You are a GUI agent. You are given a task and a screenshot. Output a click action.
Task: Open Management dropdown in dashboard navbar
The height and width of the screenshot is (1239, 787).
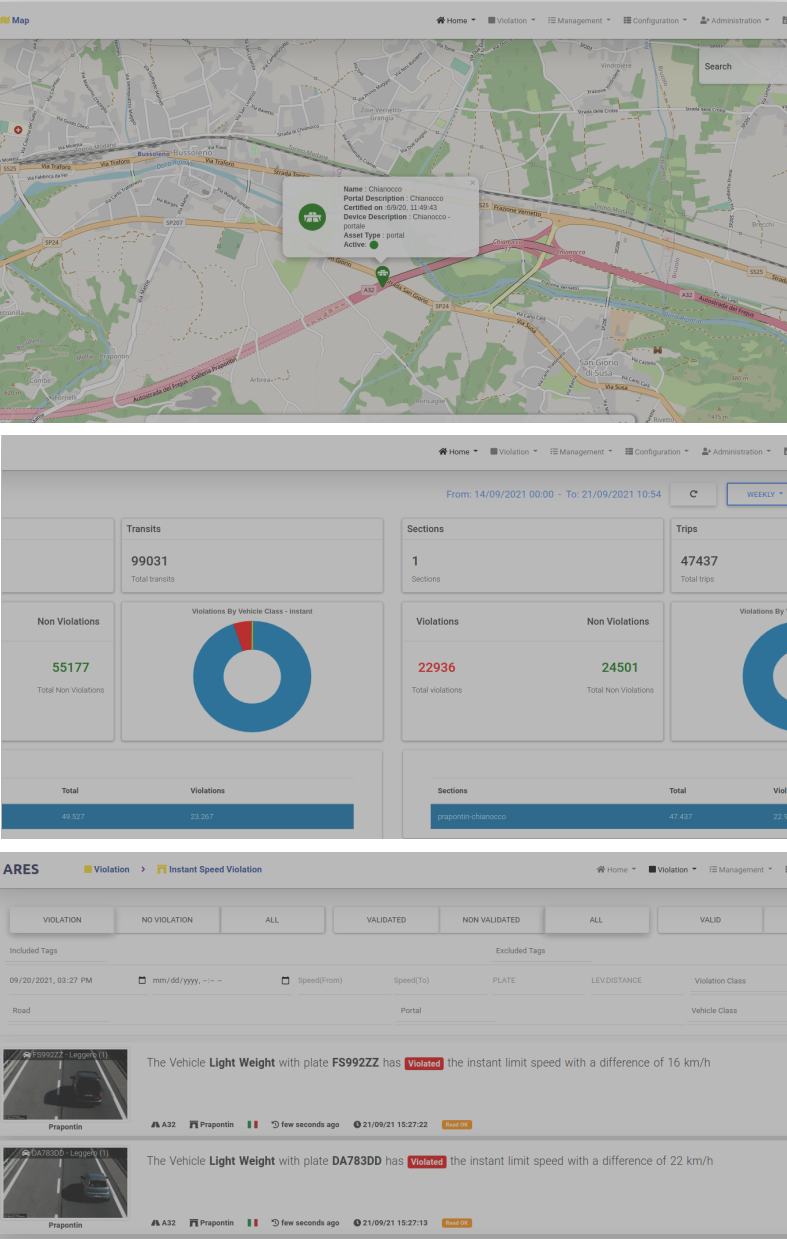point(581,451)
